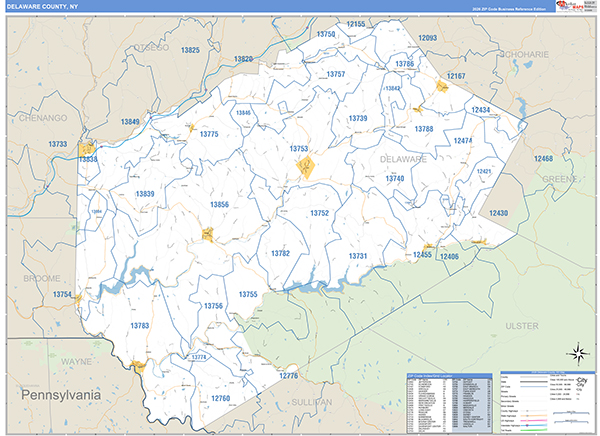The image size is (600, 436).
Task: Click the compass rose north arrow
Action: (x=576, y=351)
